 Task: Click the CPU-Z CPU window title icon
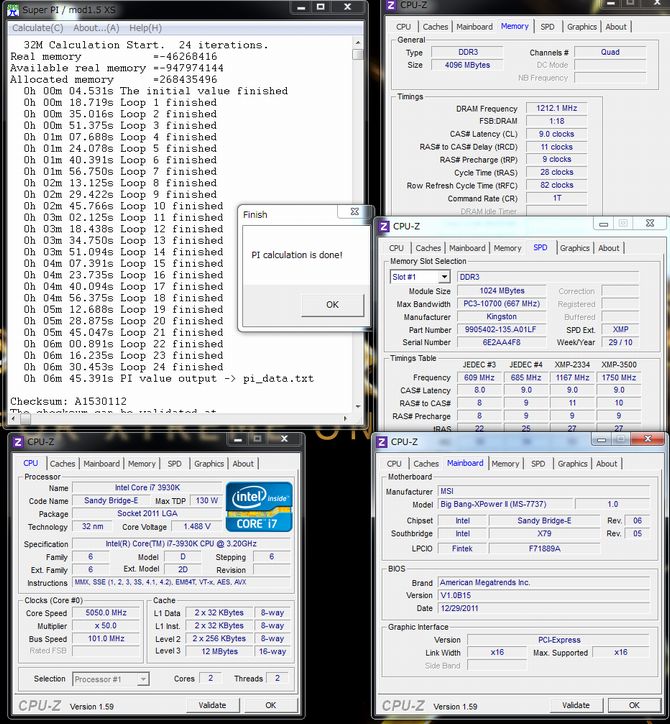[18, 442]
